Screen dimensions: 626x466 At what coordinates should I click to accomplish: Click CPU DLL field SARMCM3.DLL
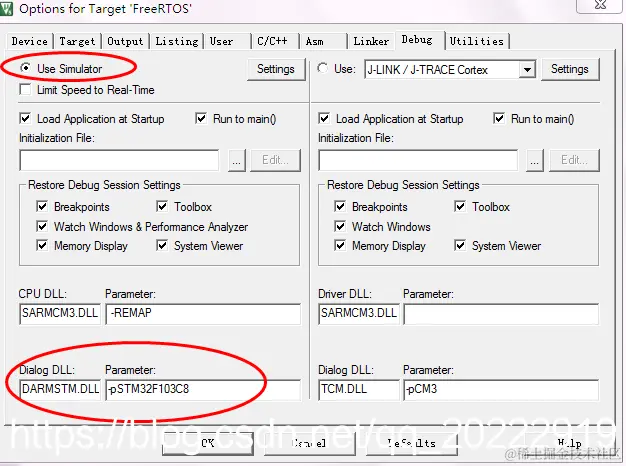coord(60,313)
